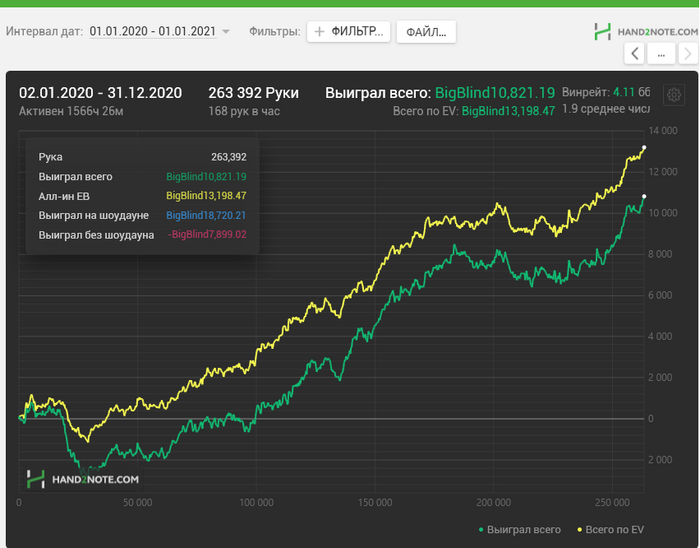Click the green winnings line end point
Viewport: 700px width, 548px height.
[x=644, y=196]
